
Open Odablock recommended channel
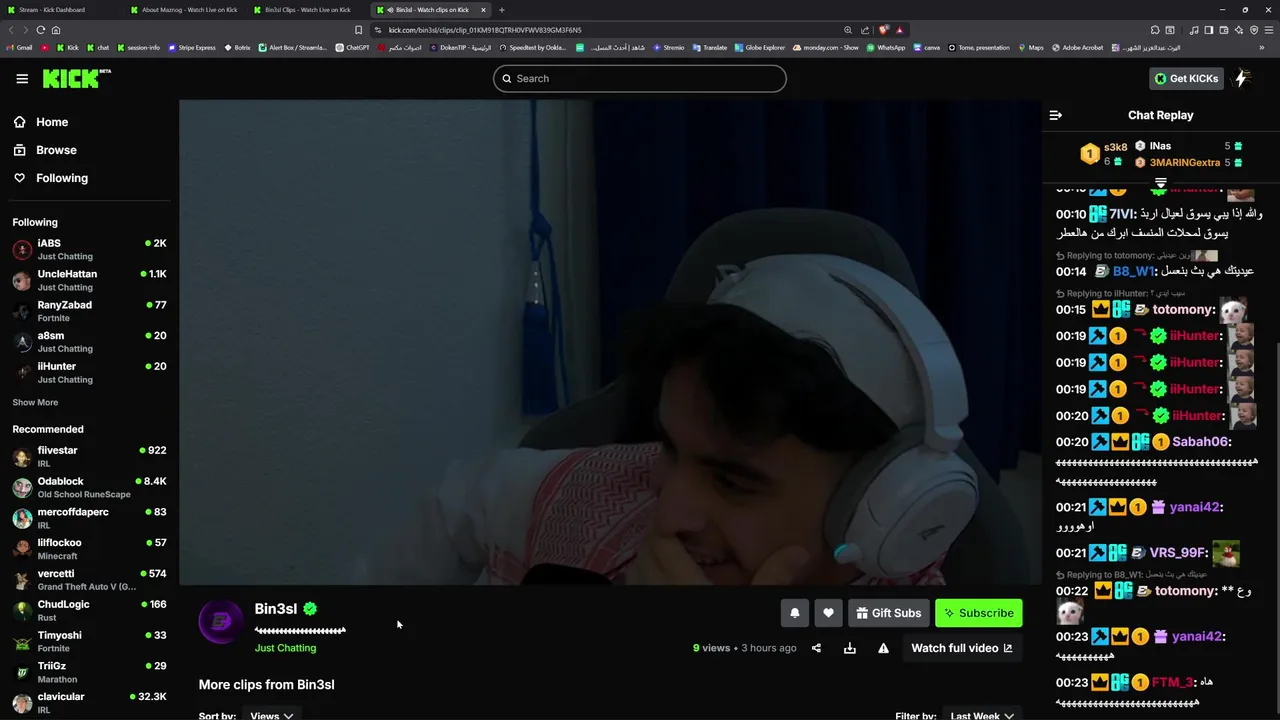pos(88,487)
